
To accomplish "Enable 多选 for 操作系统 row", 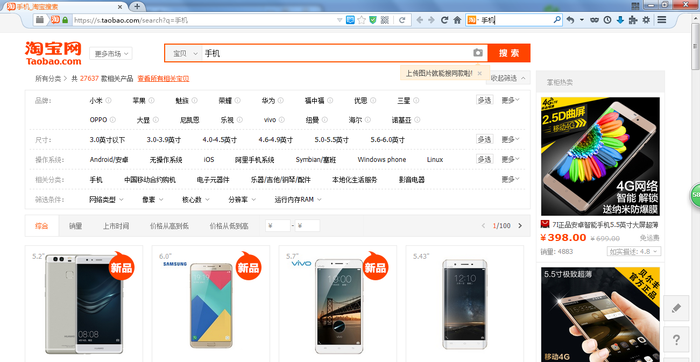I will click(x=484, y=159).
